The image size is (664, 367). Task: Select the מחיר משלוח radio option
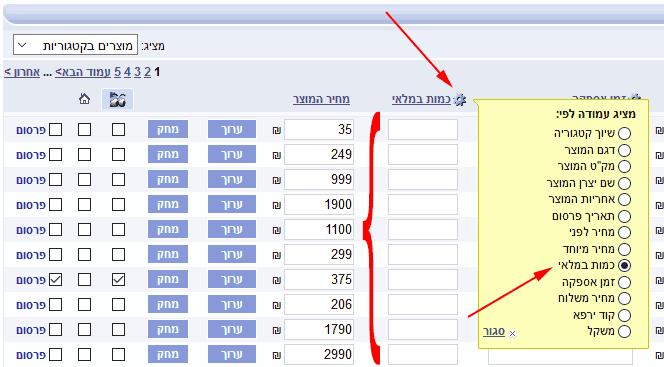[624, 299]
